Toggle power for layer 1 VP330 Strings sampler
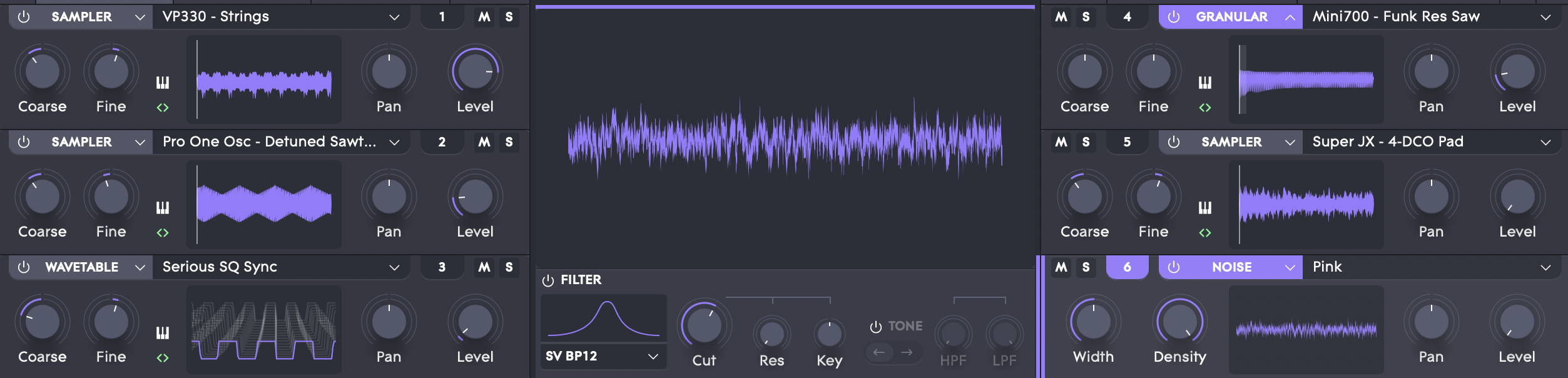The image size is (1568, 378). [24, 17]
